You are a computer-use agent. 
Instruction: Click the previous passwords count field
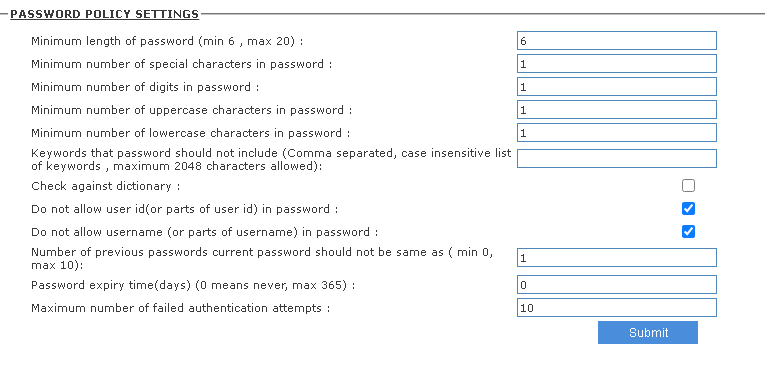[617, 258]
